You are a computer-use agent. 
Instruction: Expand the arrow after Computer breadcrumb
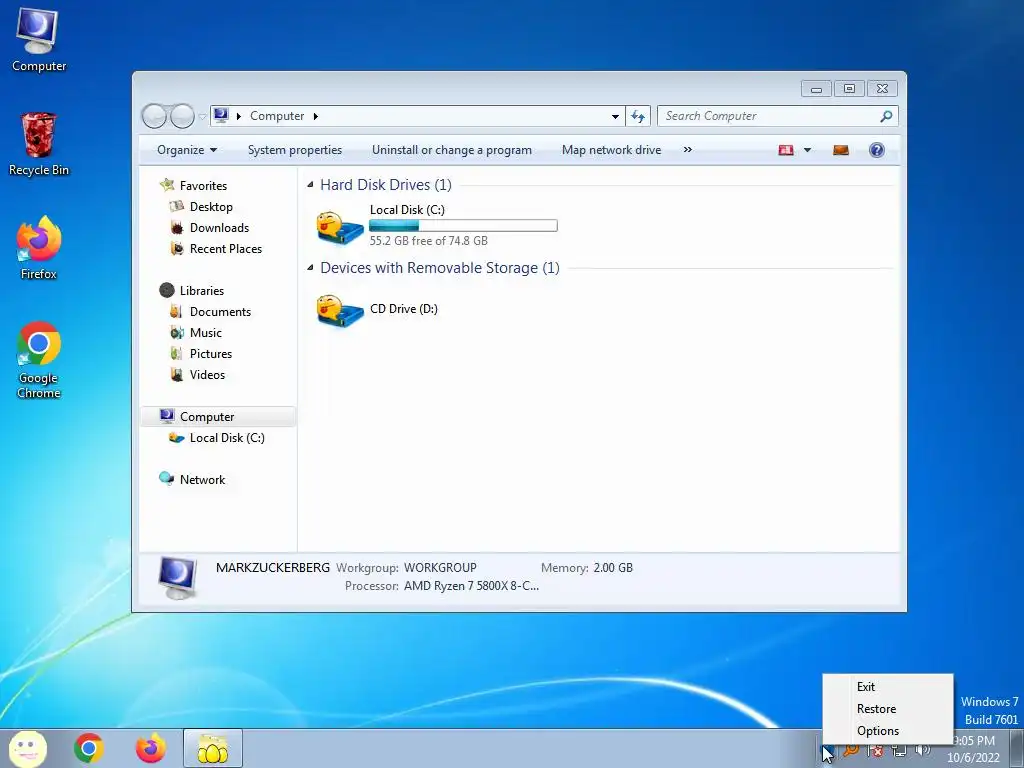coord(315,116)
